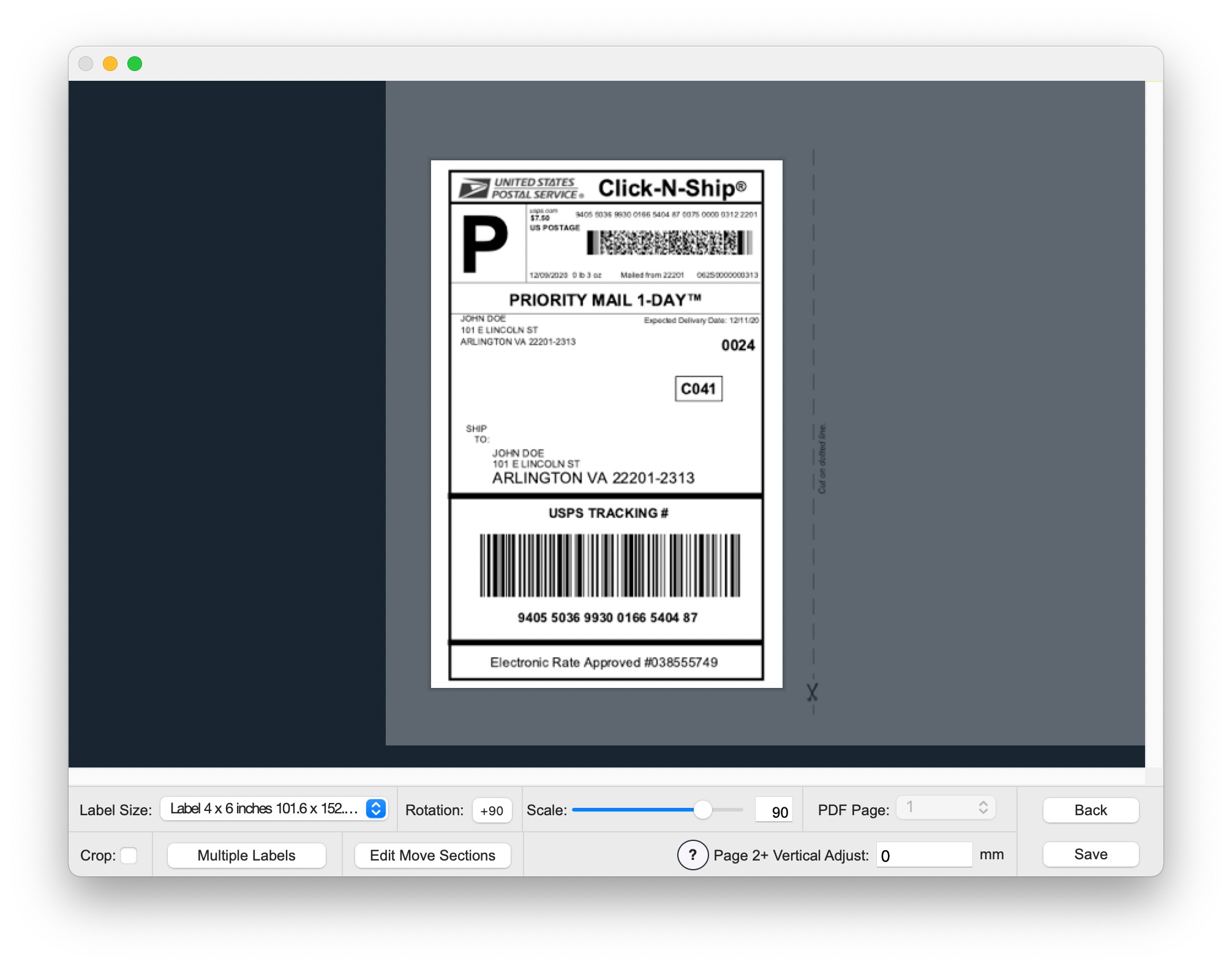Click the yellow minimize window button

[110, 64]
